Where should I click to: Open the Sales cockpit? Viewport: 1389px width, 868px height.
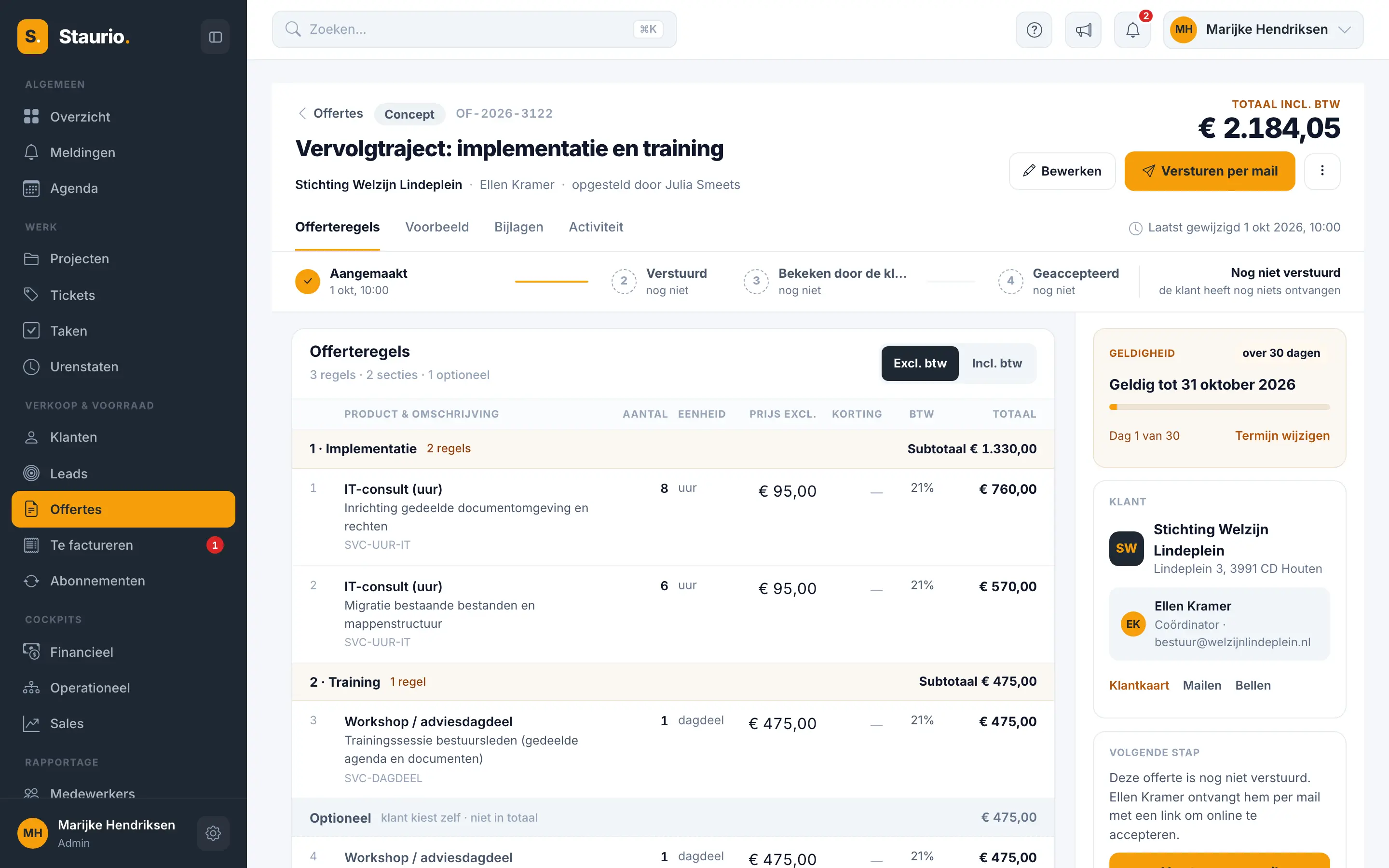(x=123, y=723)
